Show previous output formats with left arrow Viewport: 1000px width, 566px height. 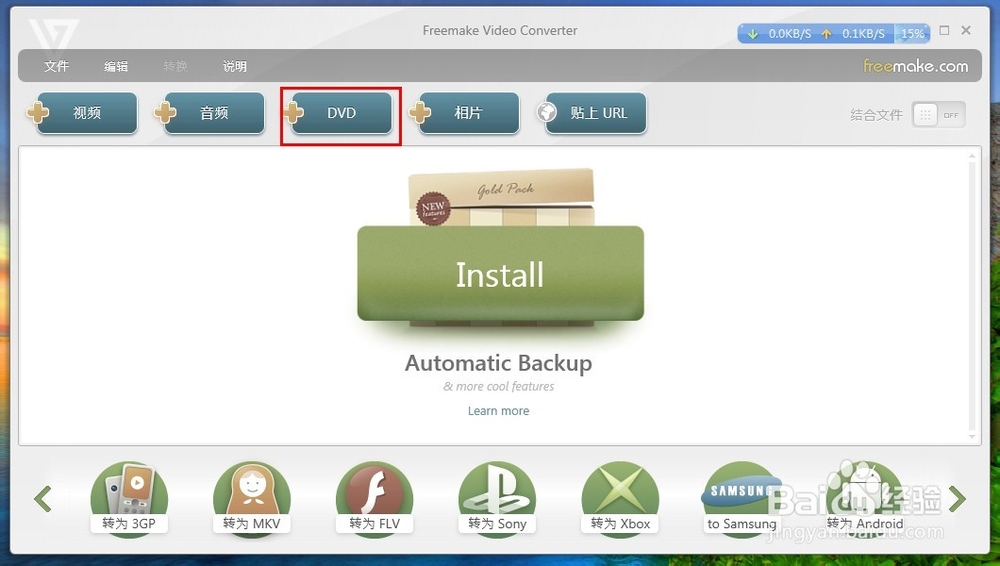point(43,498)
